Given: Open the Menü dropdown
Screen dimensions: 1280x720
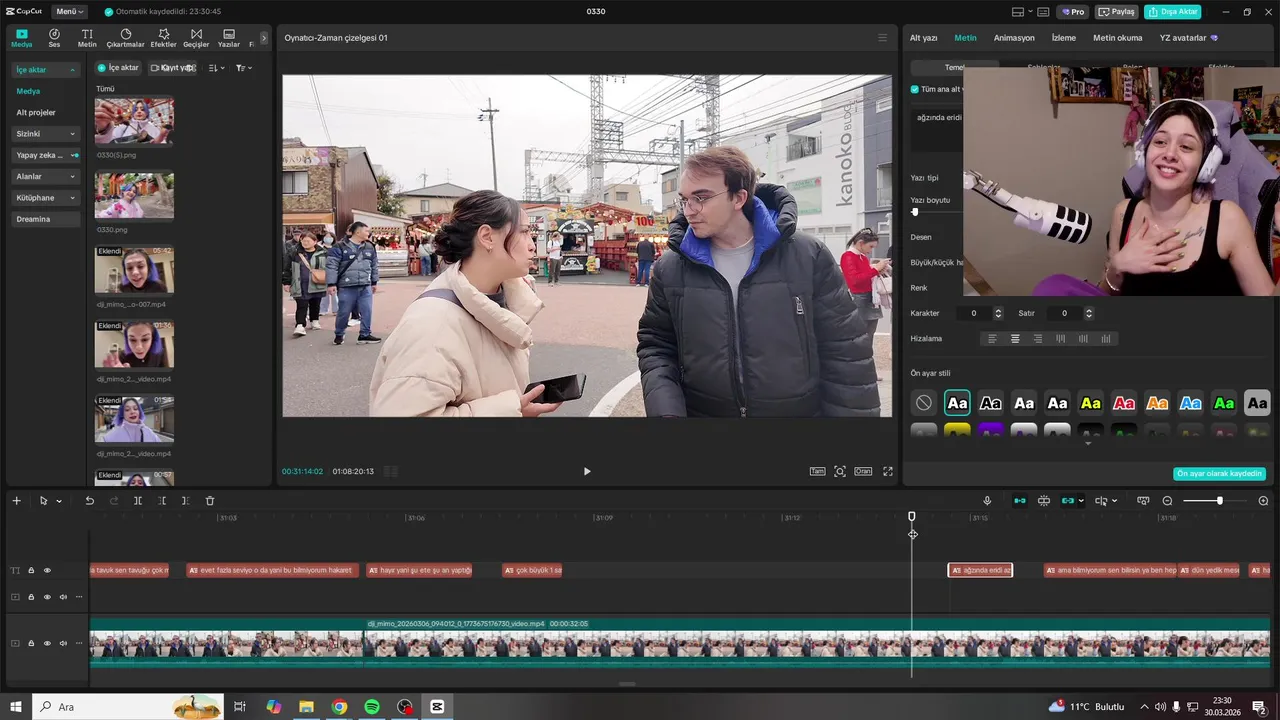Looking at the screenshot, I should click(69, 12).
